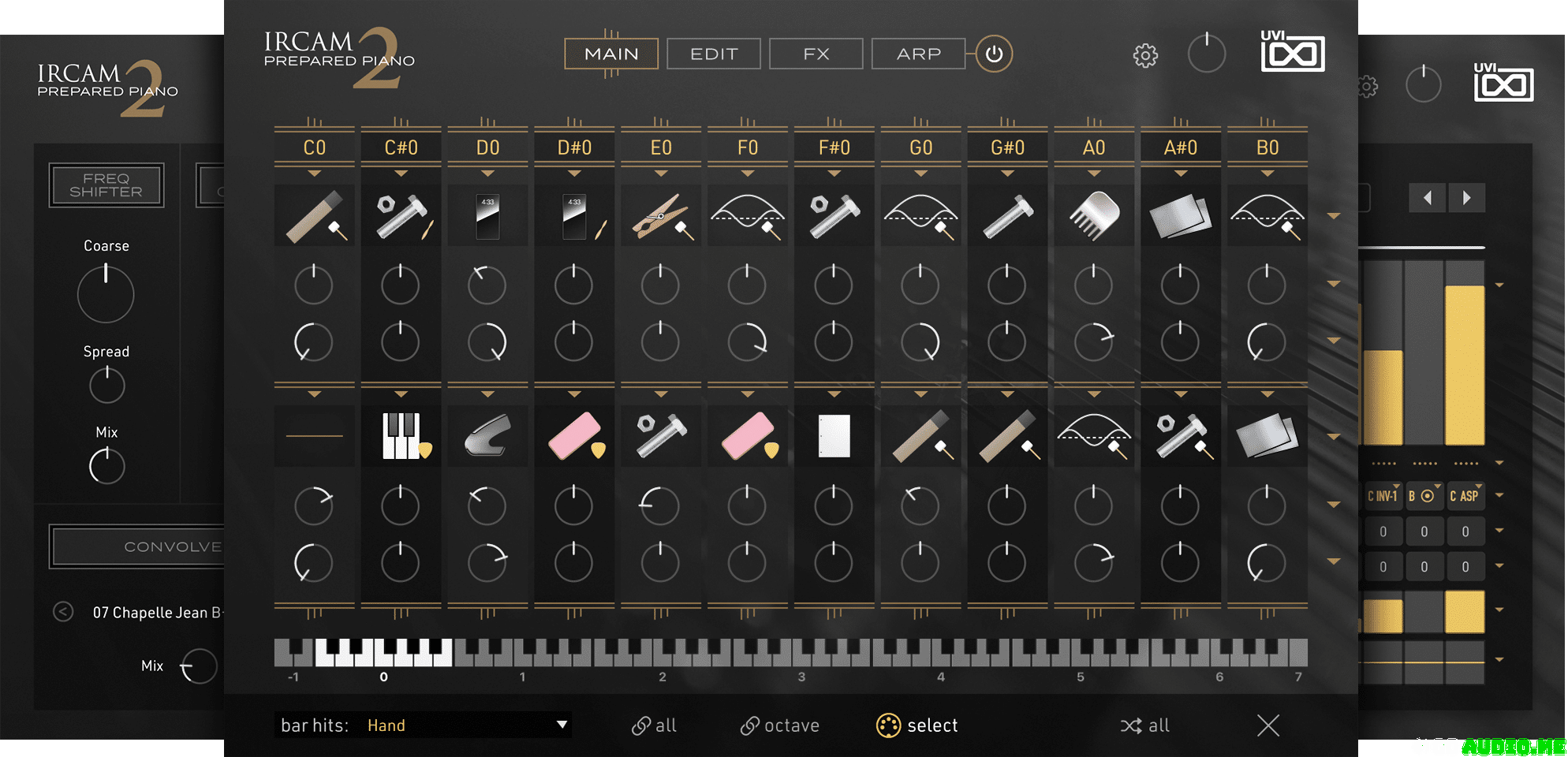The image size is (1568, 757).
Task: Select the comb preparation under A0
Action: tap(1094, 215)
